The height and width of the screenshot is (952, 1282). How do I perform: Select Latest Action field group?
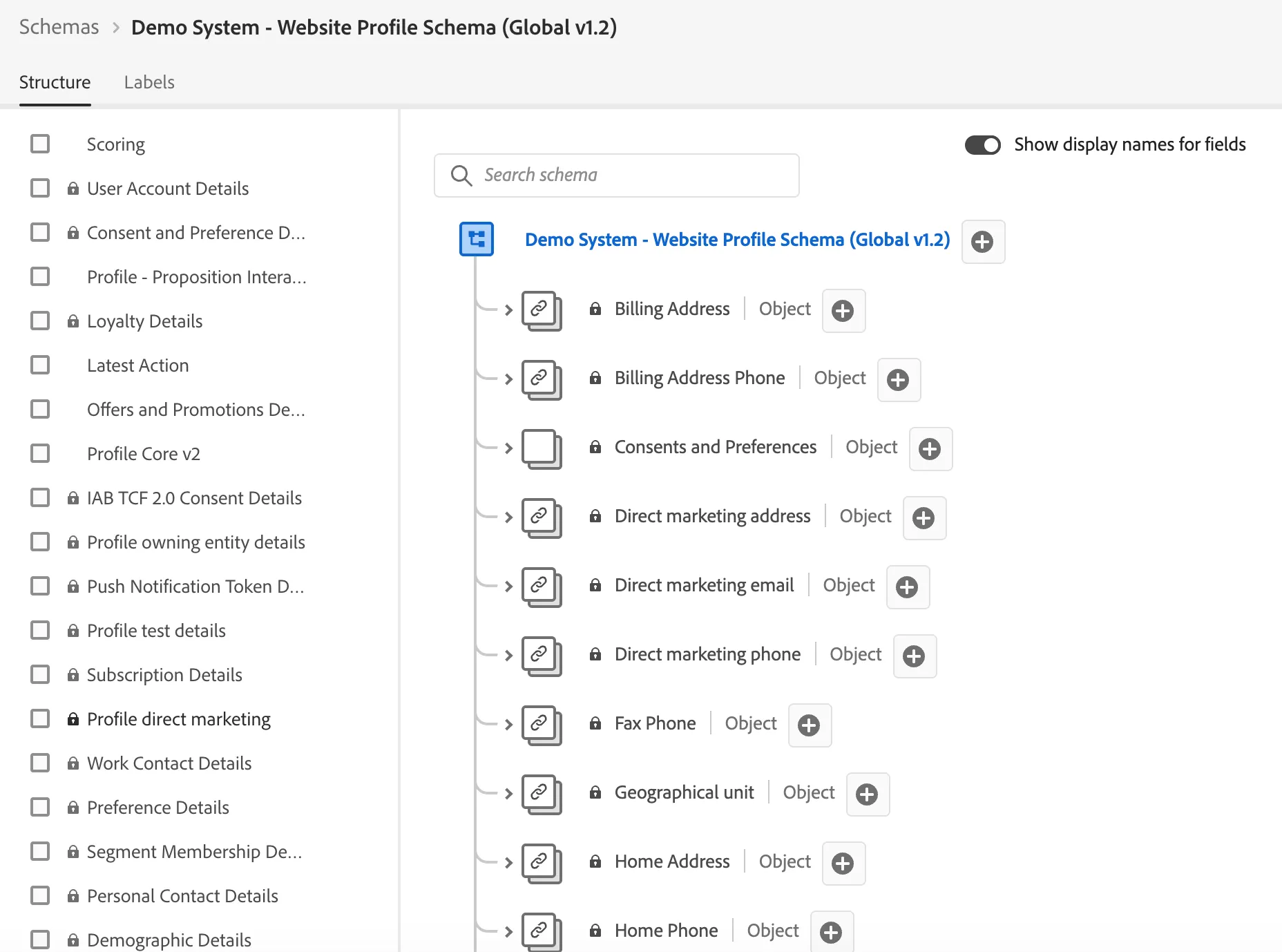pos(137,365)
